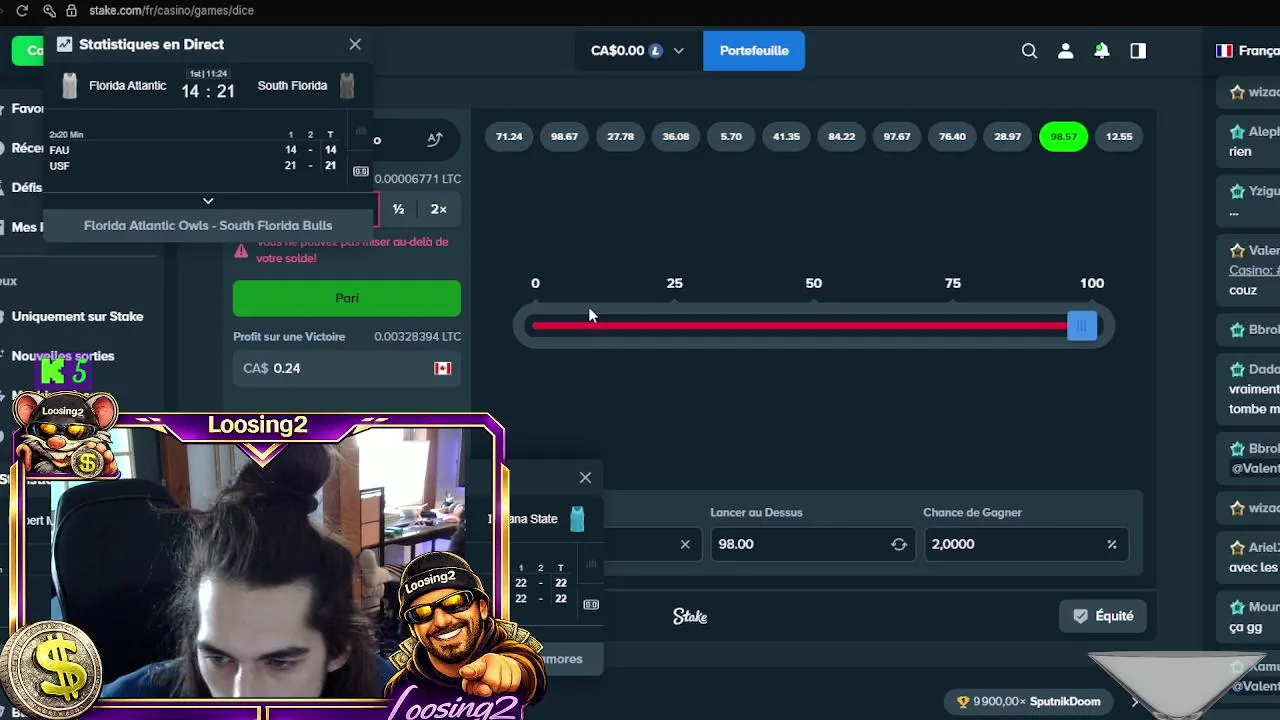The image size is (1280, 720).
Task: Open bar chart icon in second stats popup
Action: (591, 565)
